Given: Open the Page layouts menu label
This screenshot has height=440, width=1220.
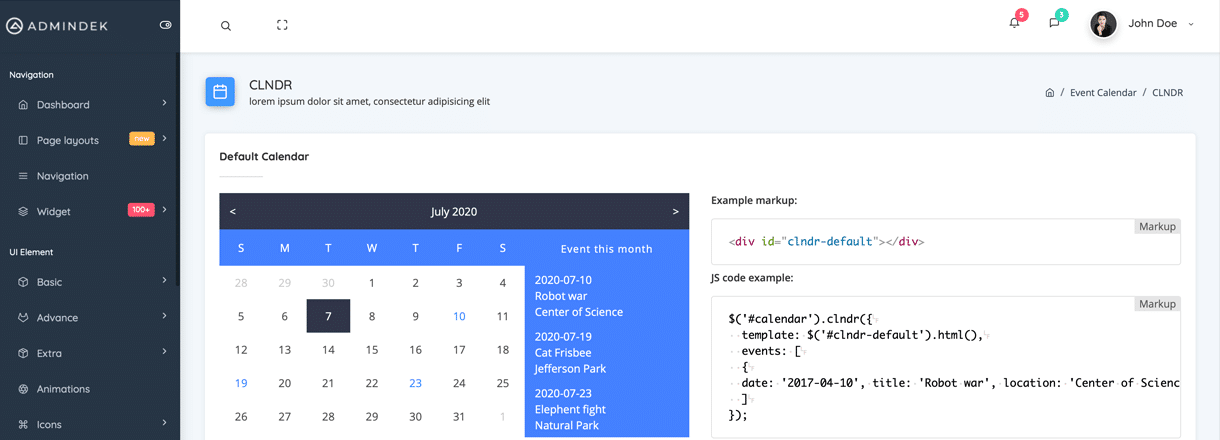Looking at the screenshot, I should (x=68, y=141).
